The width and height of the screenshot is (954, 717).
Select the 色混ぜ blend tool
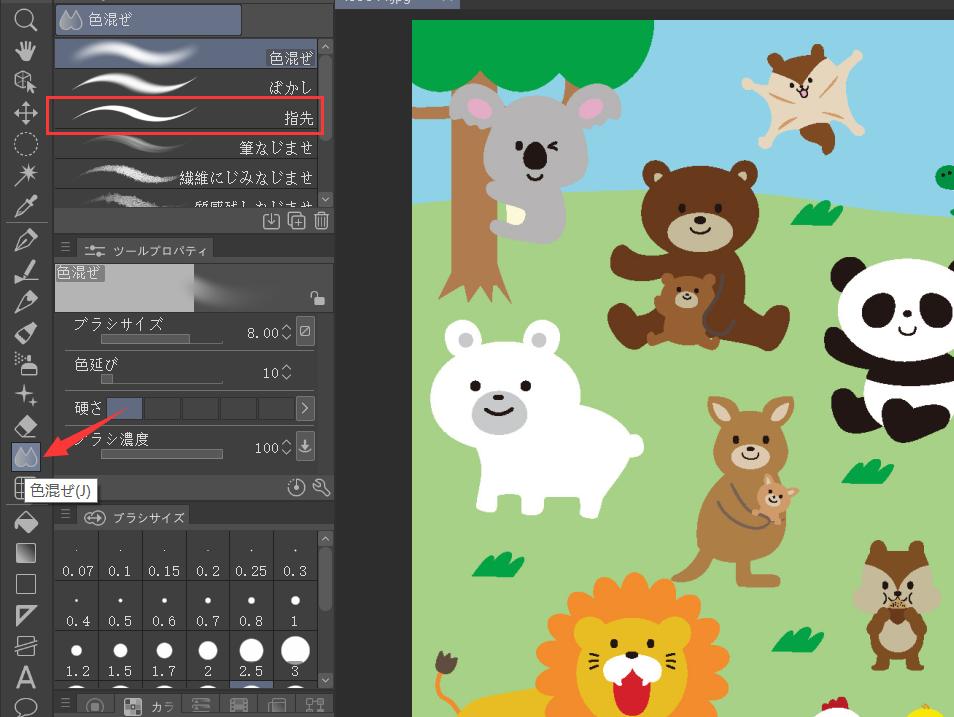(26, 457)
